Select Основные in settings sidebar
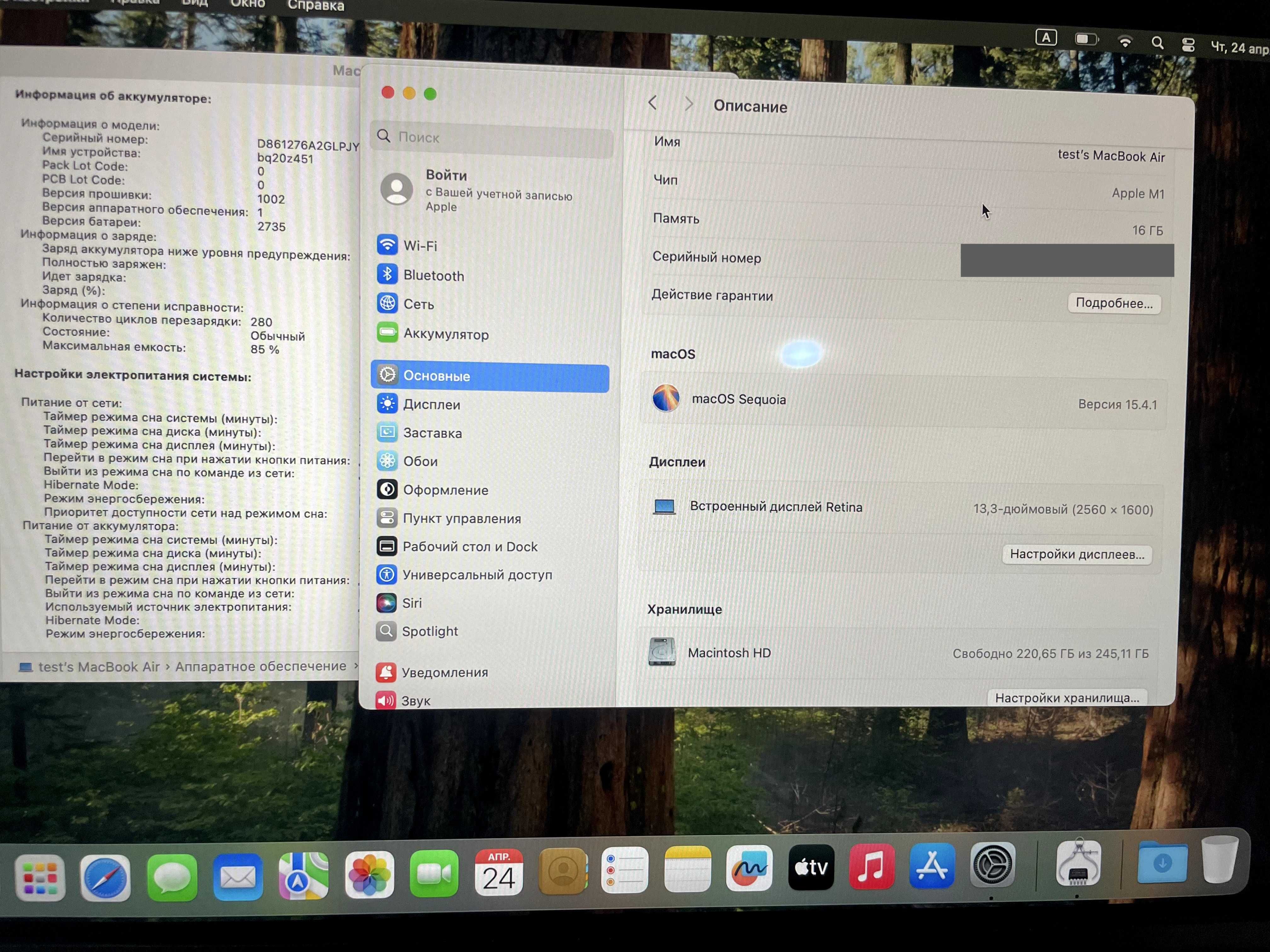 [490, 376]
